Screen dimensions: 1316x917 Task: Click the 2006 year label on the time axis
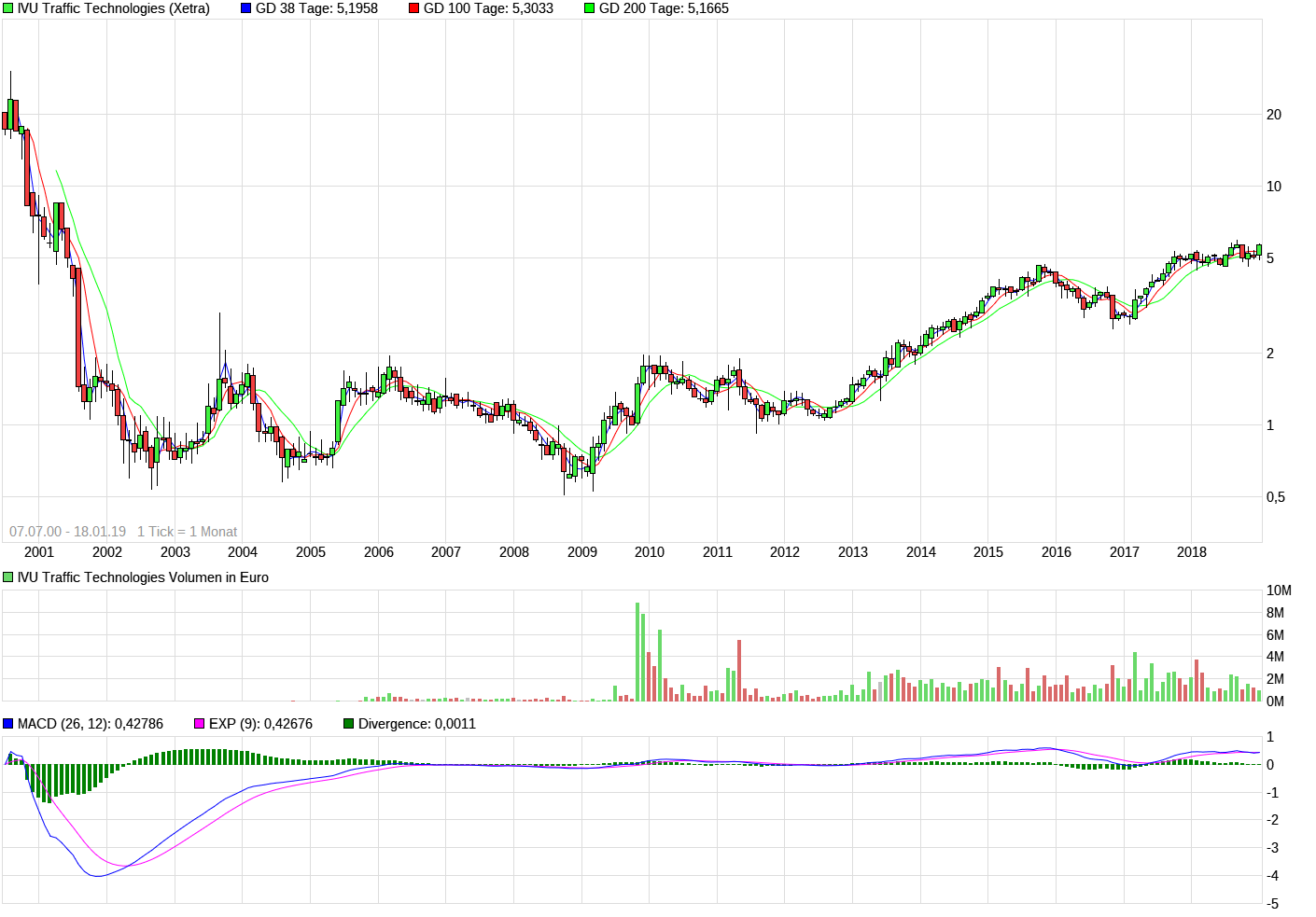tap(379, 552)
